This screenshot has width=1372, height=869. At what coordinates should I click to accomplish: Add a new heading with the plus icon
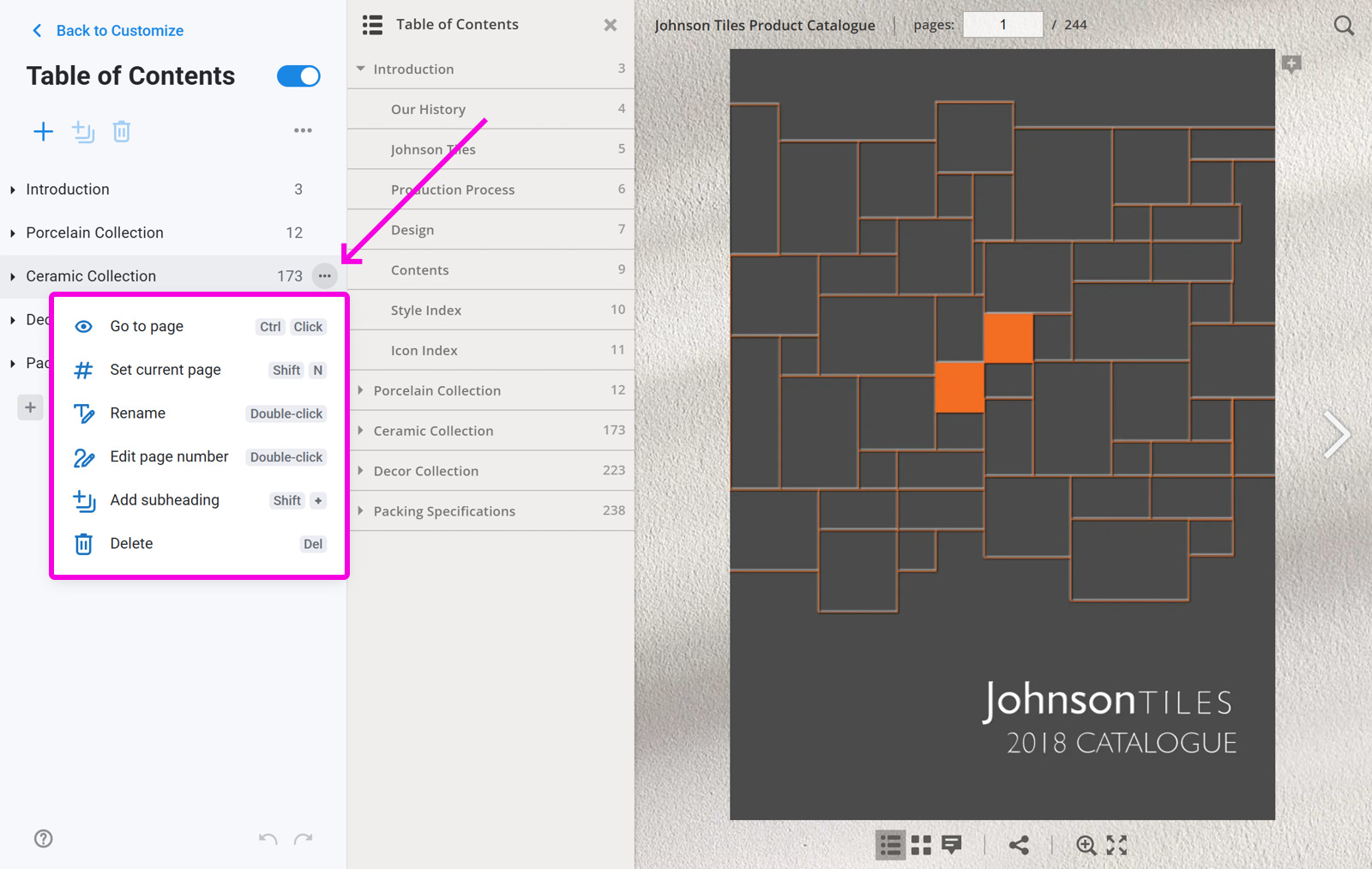(x=44, y=131)
